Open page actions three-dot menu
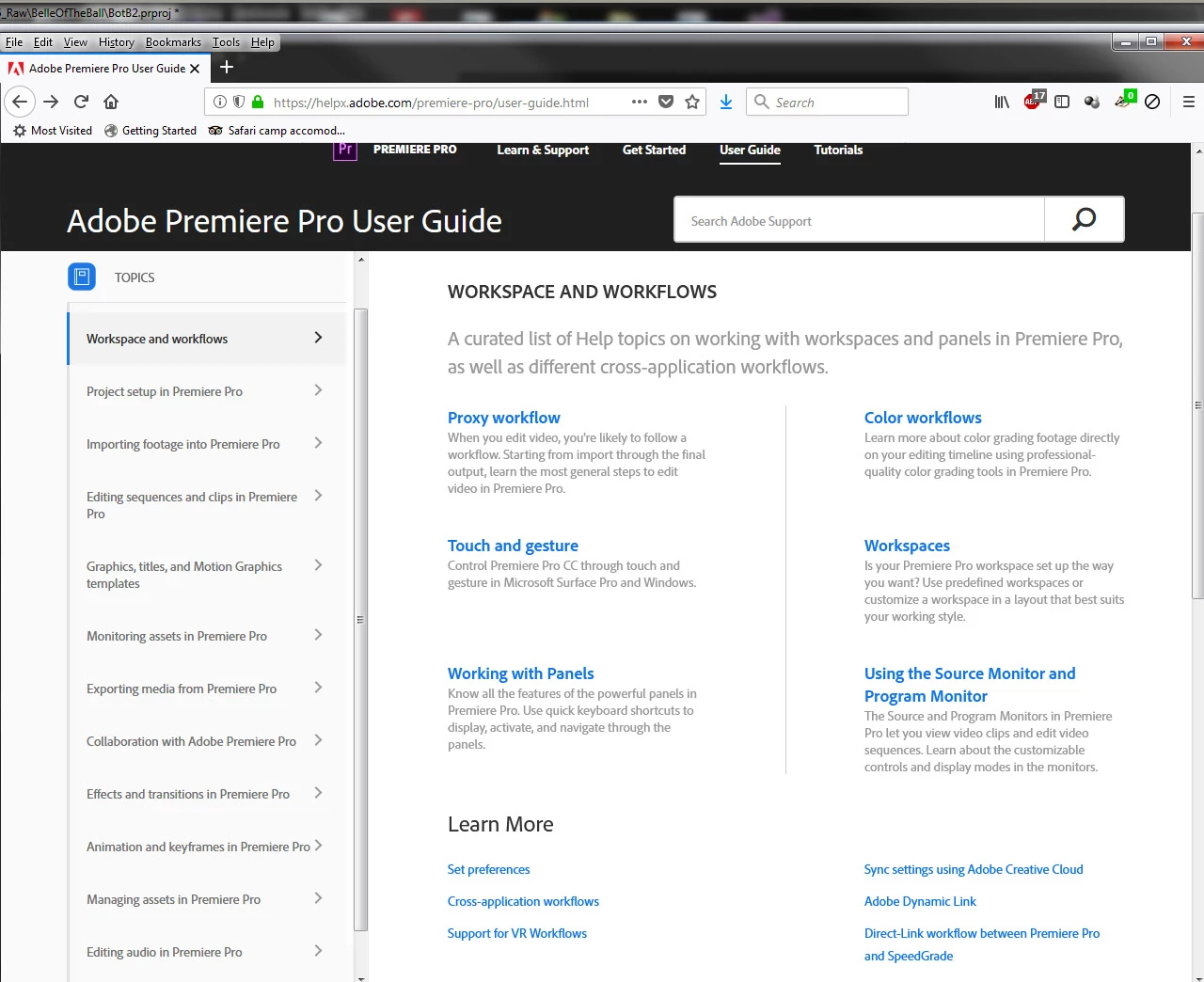Screen dimensions: 1204x982 (x=640, y=102)
